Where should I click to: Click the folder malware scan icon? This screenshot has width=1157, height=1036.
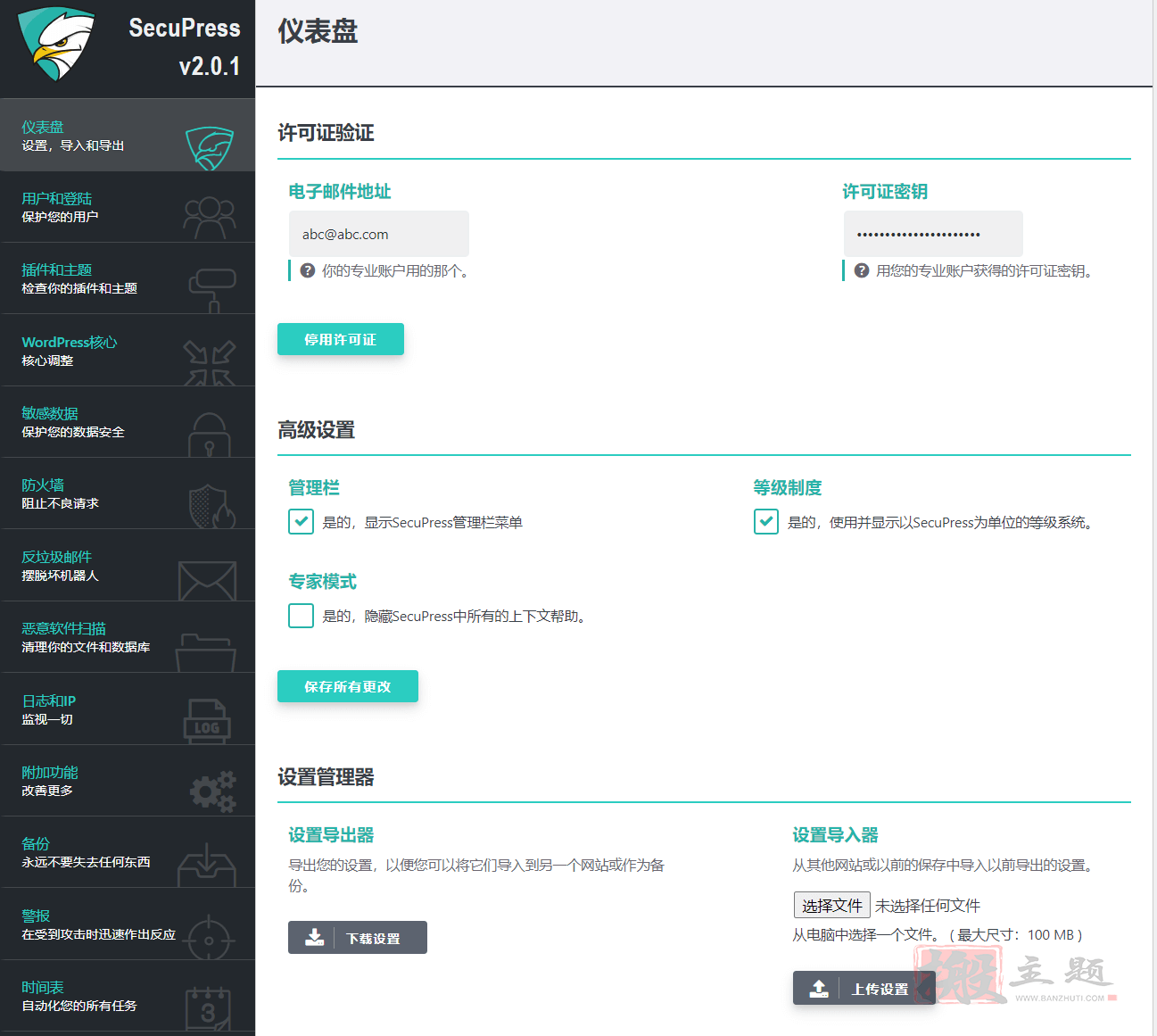point(206,652)
